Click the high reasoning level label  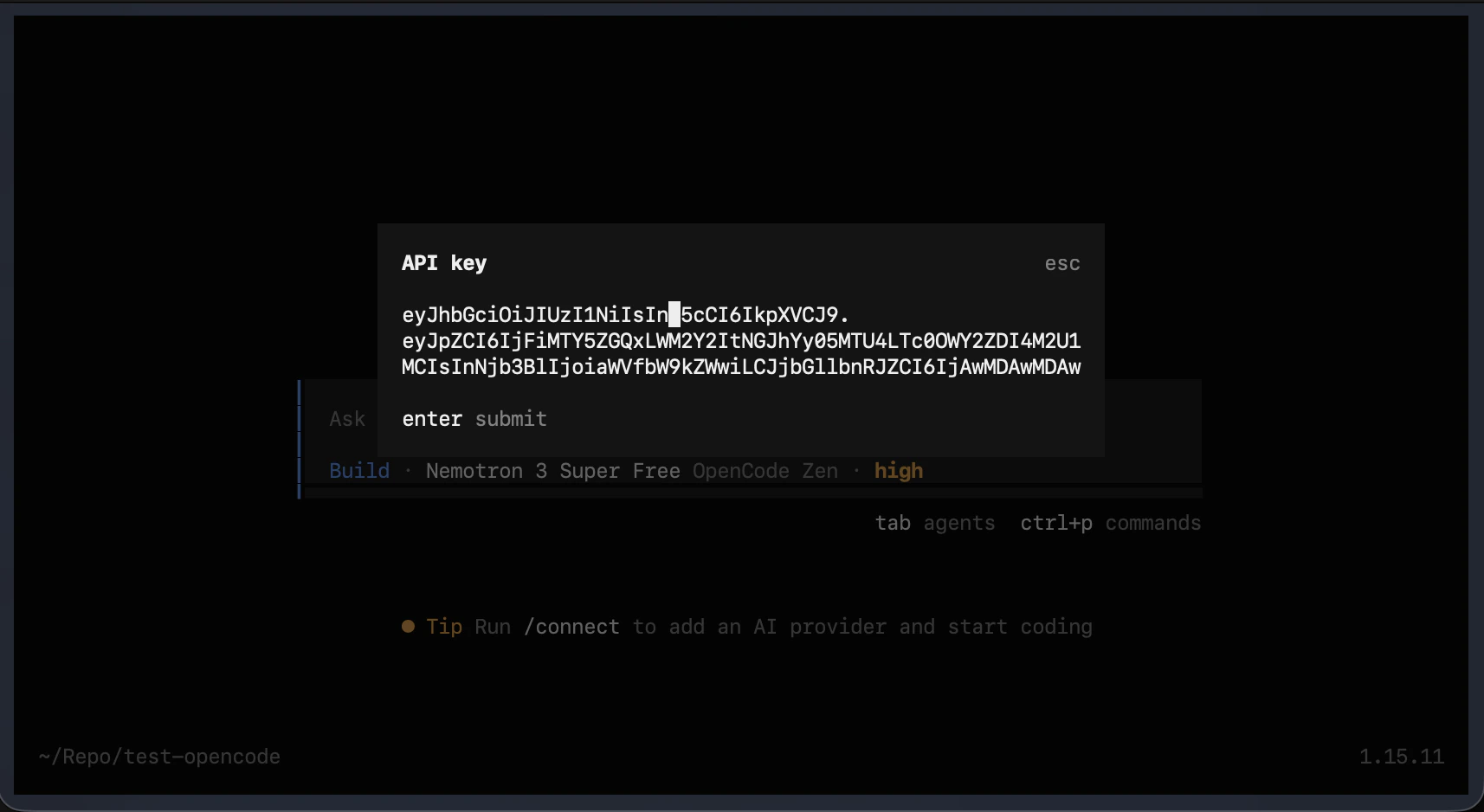(899, 471)
